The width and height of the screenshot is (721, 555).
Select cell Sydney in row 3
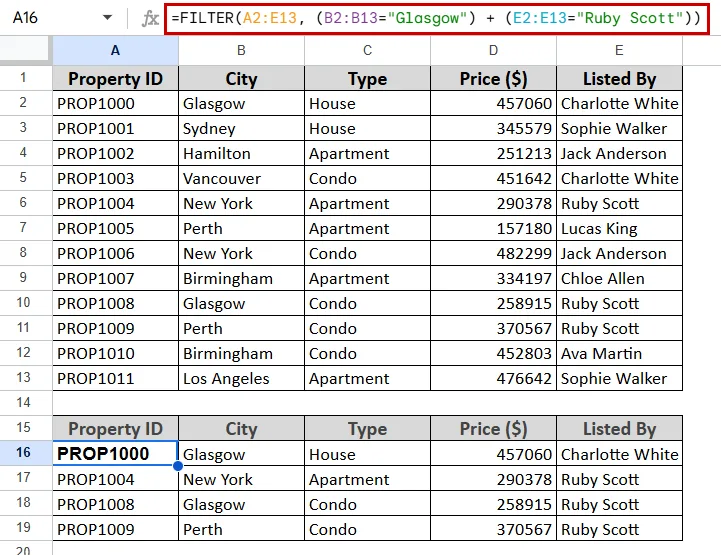(241, 128)
